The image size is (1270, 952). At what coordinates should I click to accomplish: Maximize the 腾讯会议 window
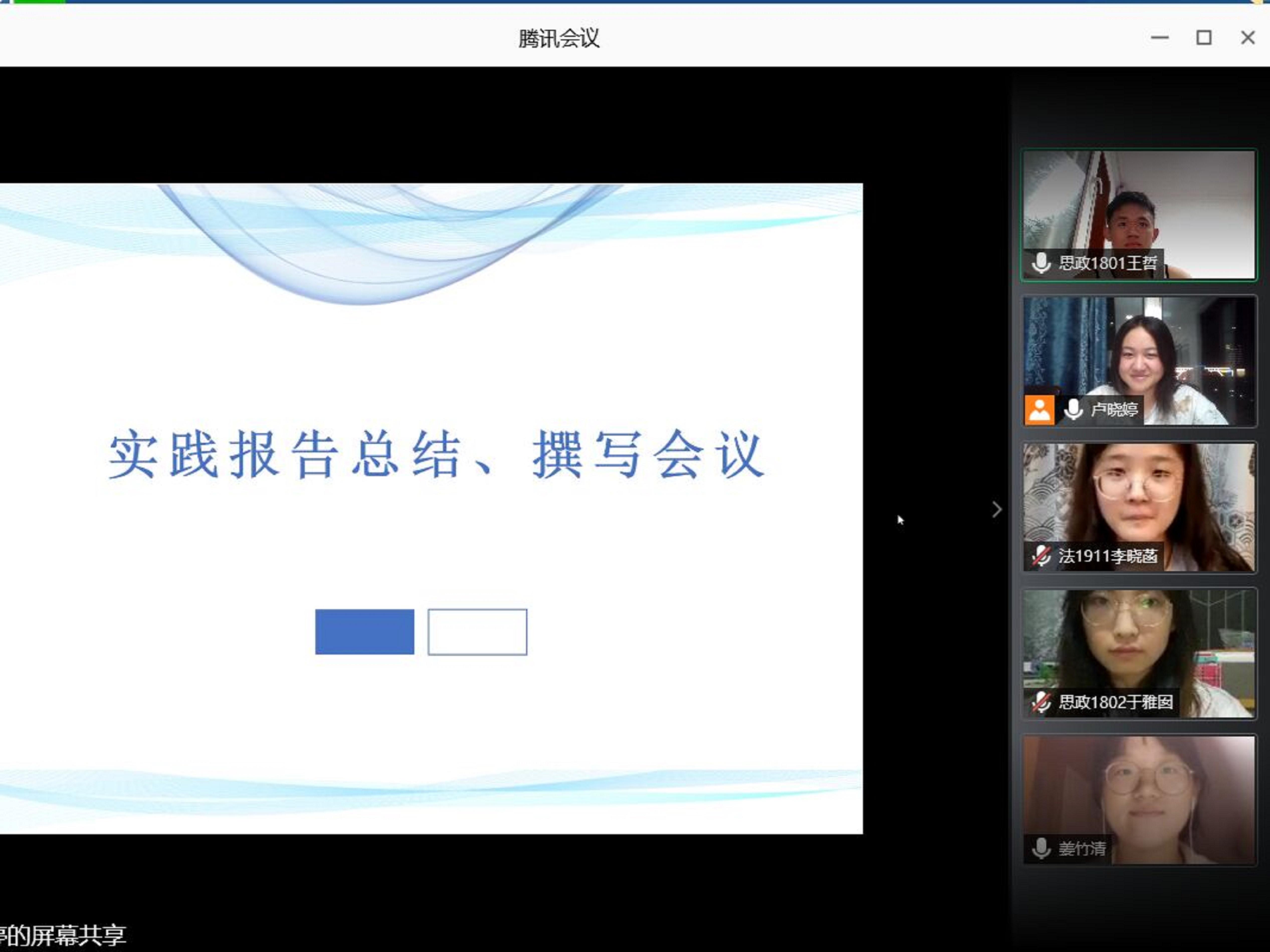[x=1204, y=38]
